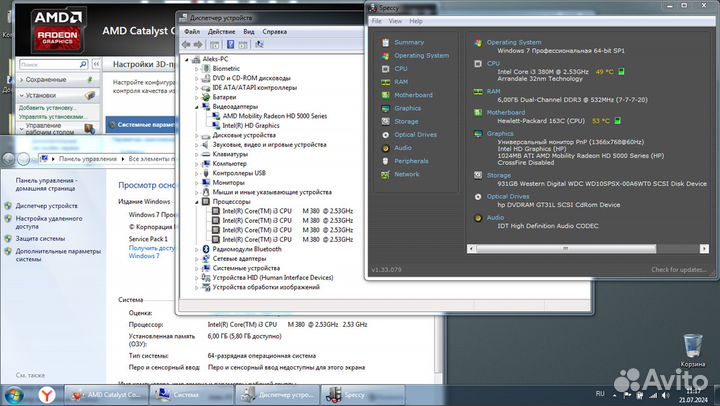
Task: Open Peripherals section in Speccy sidebar
Action: 411,161
